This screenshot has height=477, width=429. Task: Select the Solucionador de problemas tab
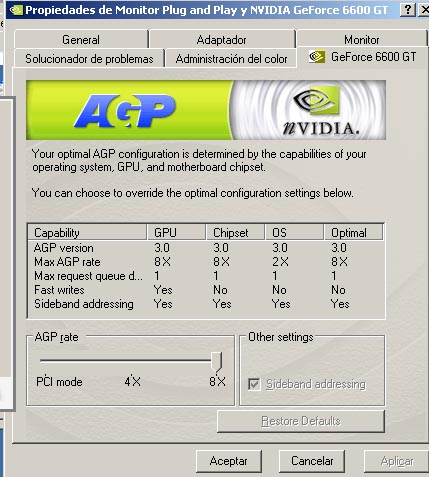(89, 59)
